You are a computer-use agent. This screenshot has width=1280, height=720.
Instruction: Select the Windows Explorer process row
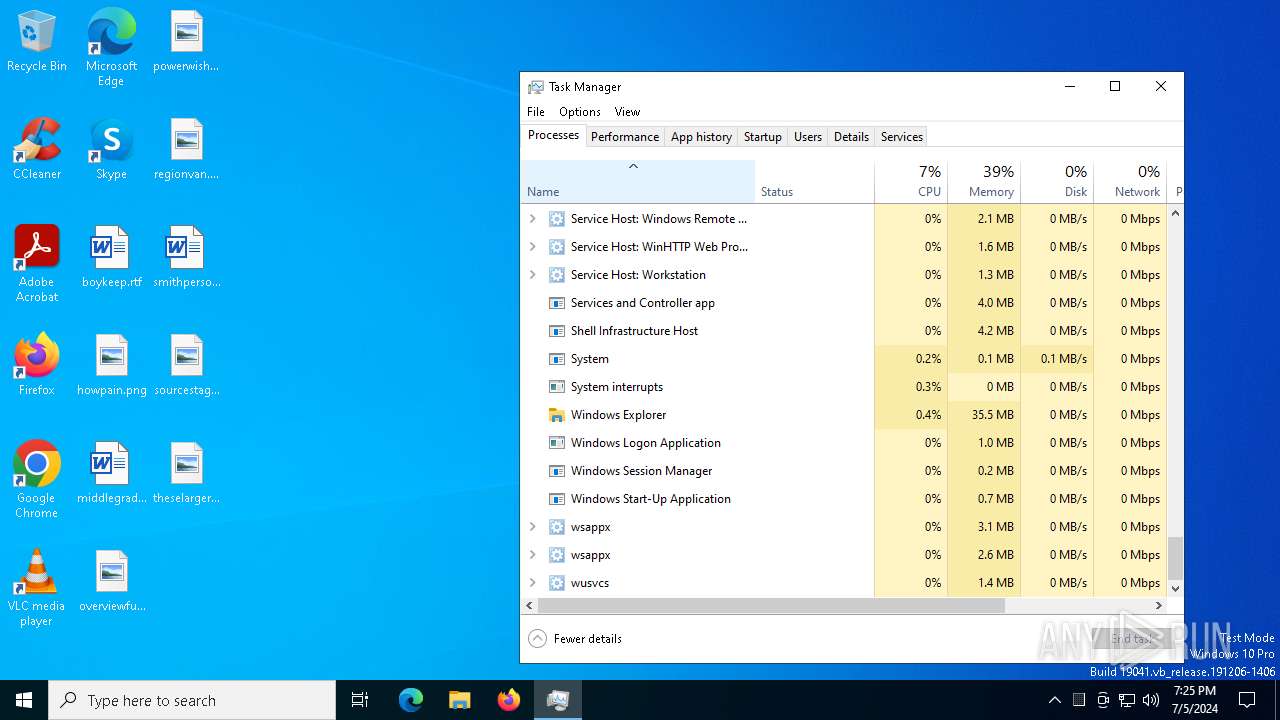click(844, 415)
